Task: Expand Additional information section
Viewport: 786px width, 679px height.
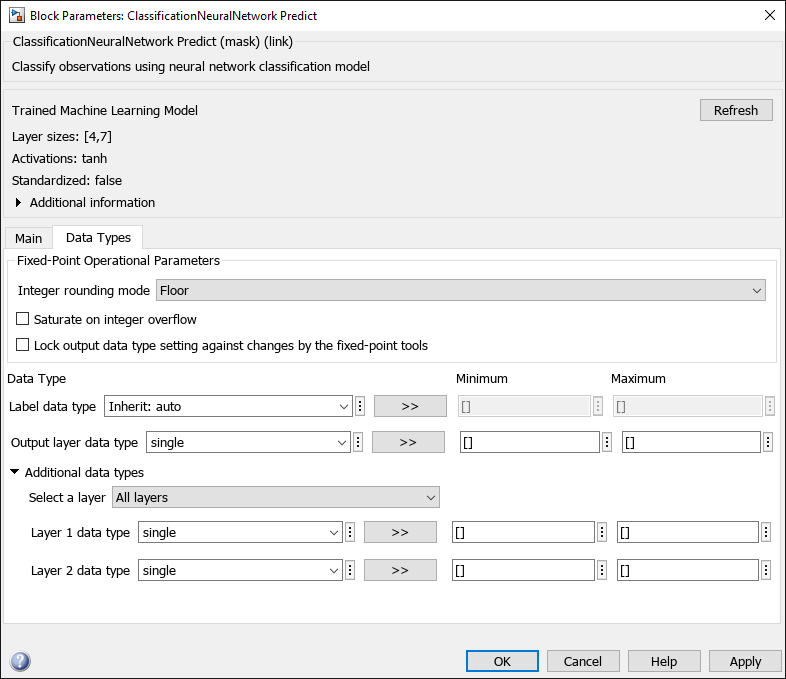Action: click(x=19, y=203)
